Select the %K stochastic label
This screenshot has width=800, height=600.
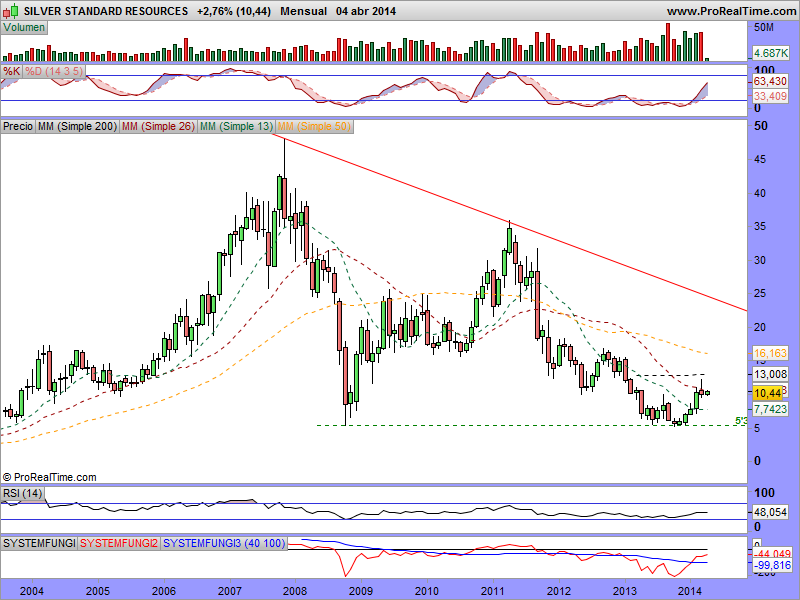click(11, 72)
